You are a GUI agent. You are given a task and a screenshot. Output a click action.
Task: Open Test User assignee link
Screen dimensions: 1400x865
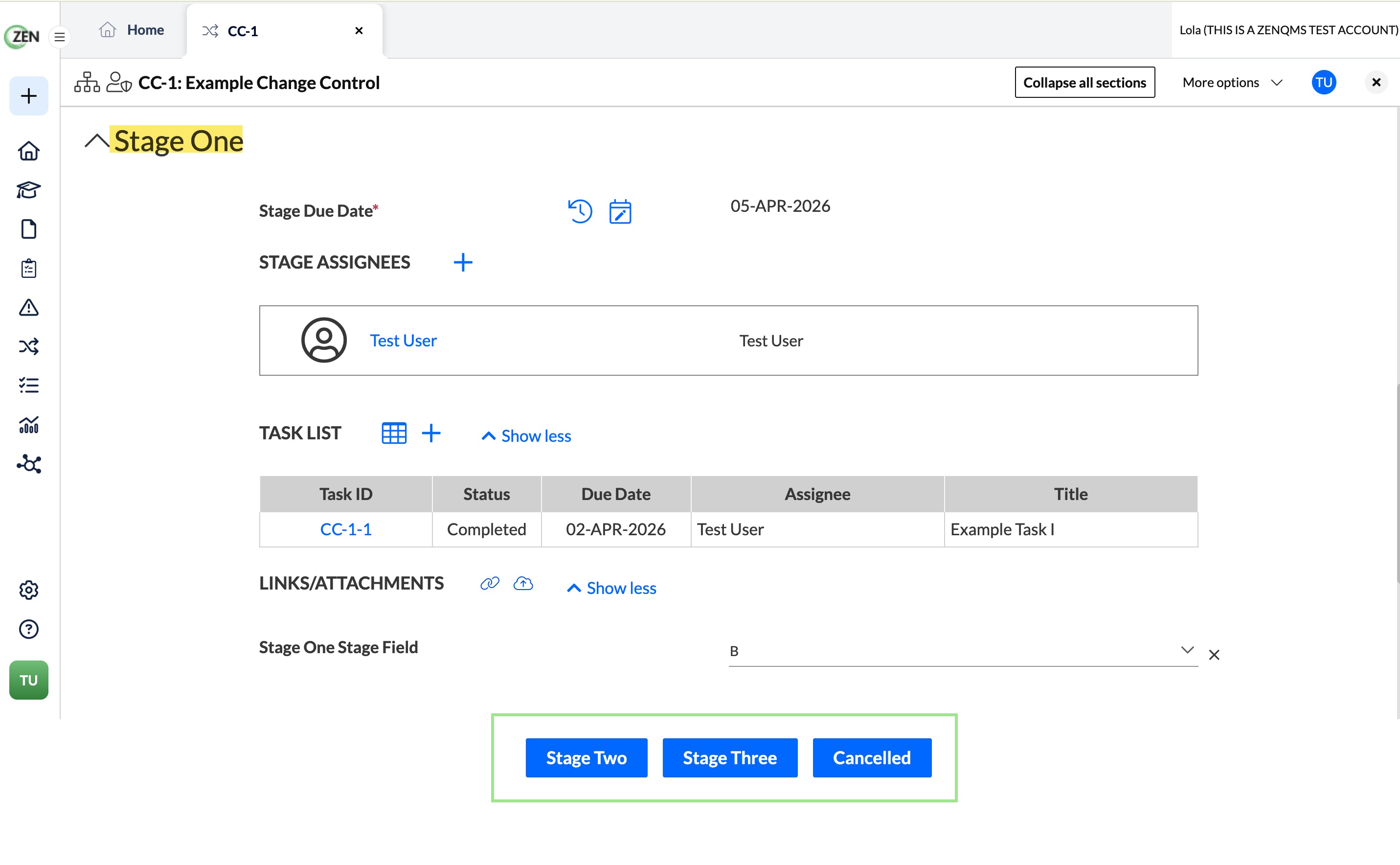tap(403, 341)
